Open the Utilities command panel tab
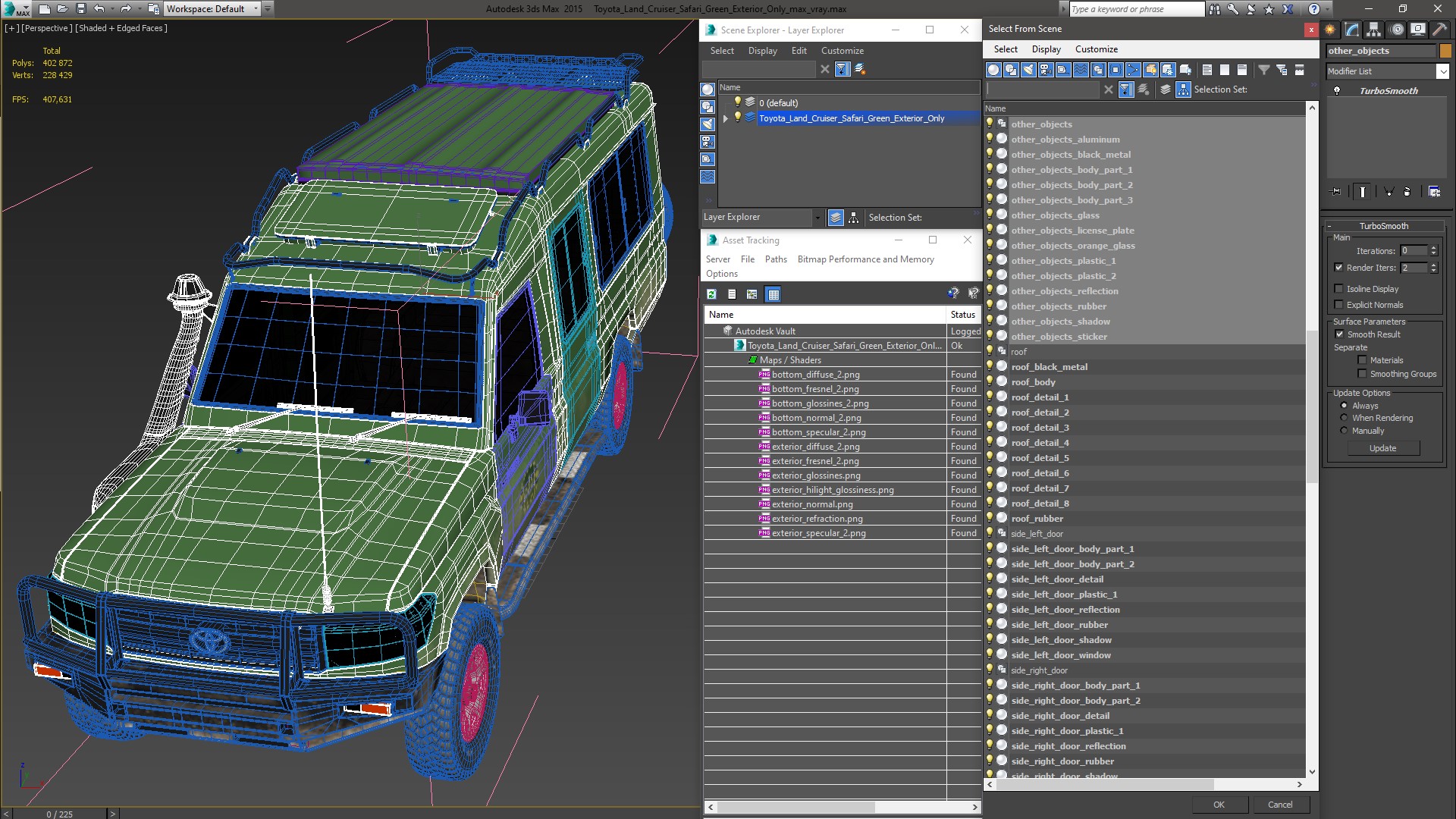The image size is (1456, 819). [1439, 30]
